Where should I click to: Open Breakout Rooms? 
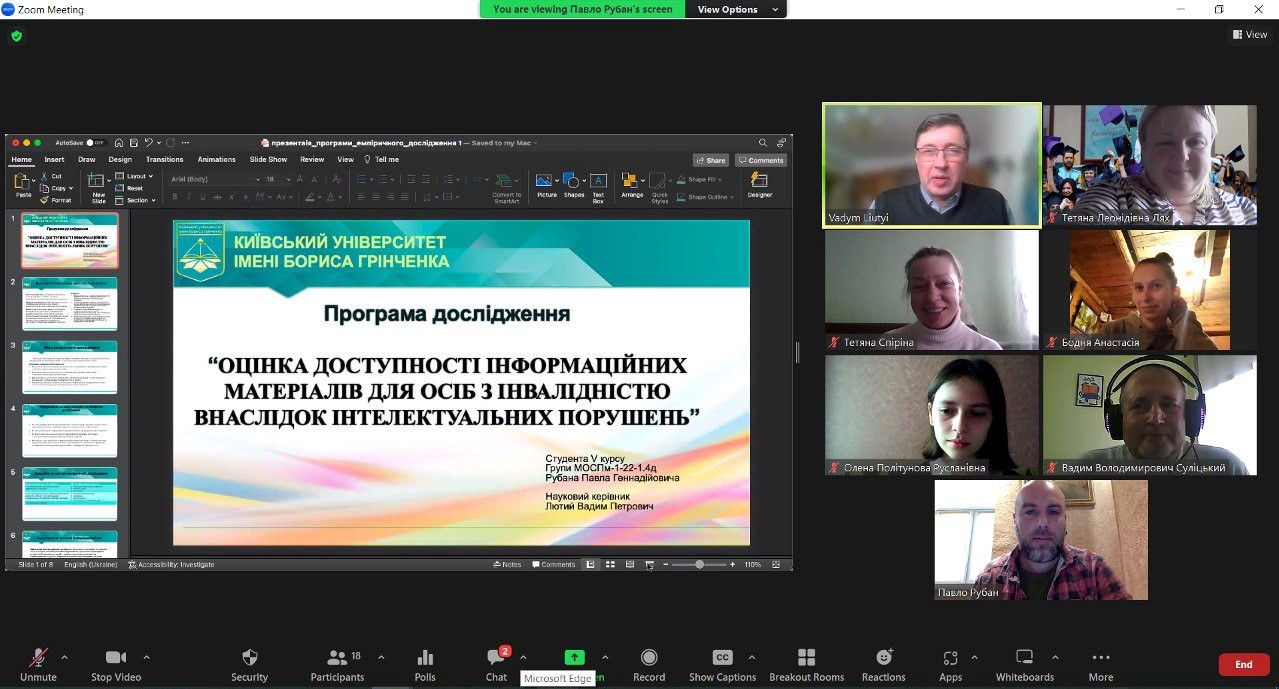pos(806,663)
